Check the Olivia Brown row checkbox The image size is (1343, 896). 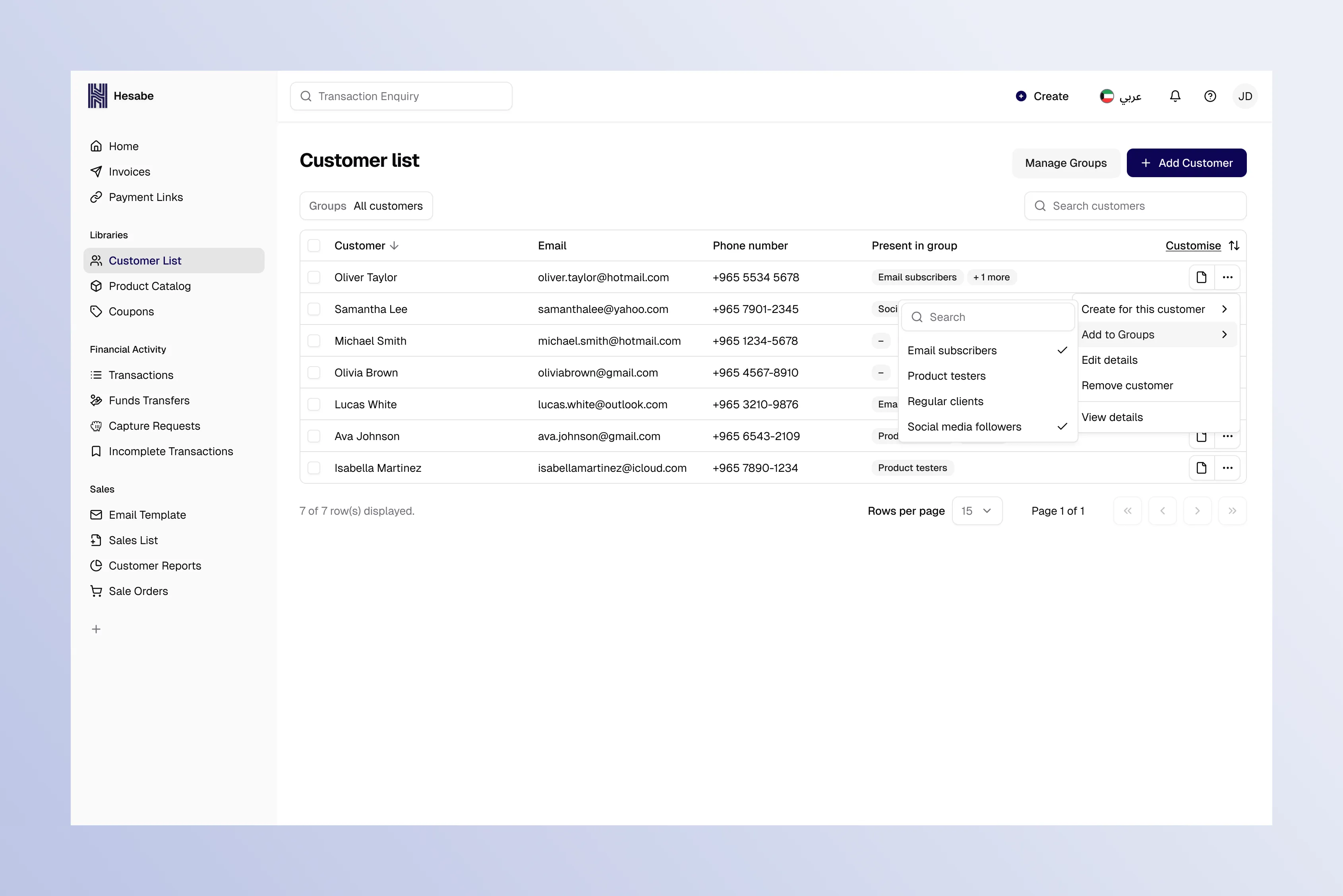click(x=314, y=373)
